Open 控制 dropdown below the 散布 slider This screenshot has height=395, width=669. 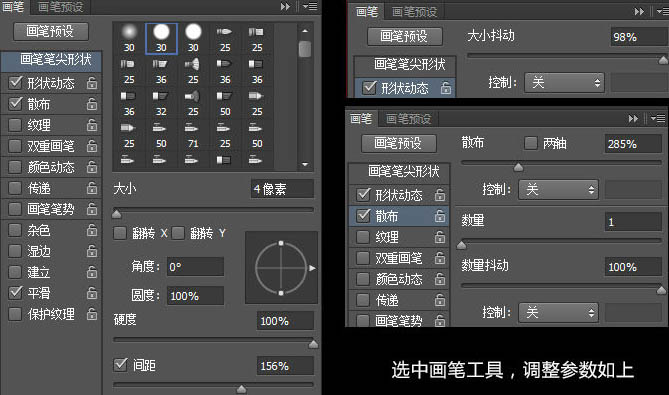(558, 189)
